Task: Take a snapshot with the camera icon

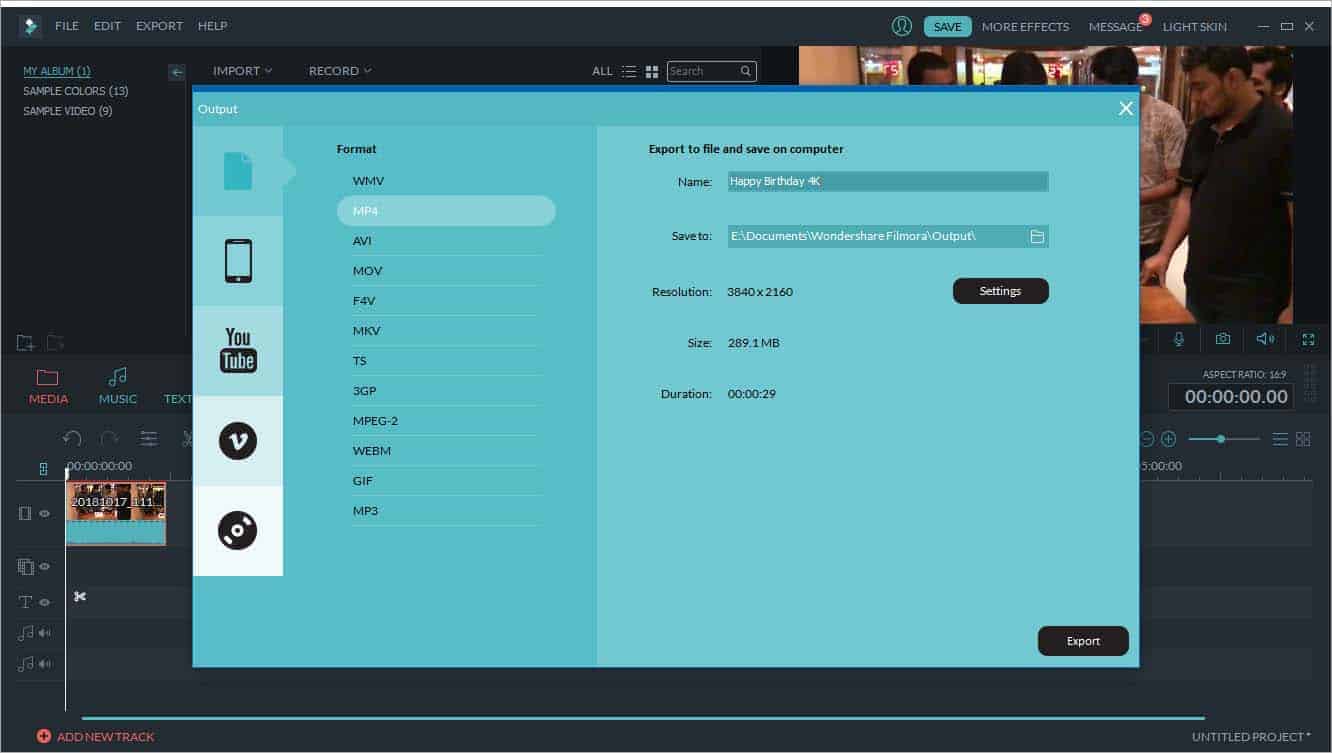Action: pos(1222,339)
